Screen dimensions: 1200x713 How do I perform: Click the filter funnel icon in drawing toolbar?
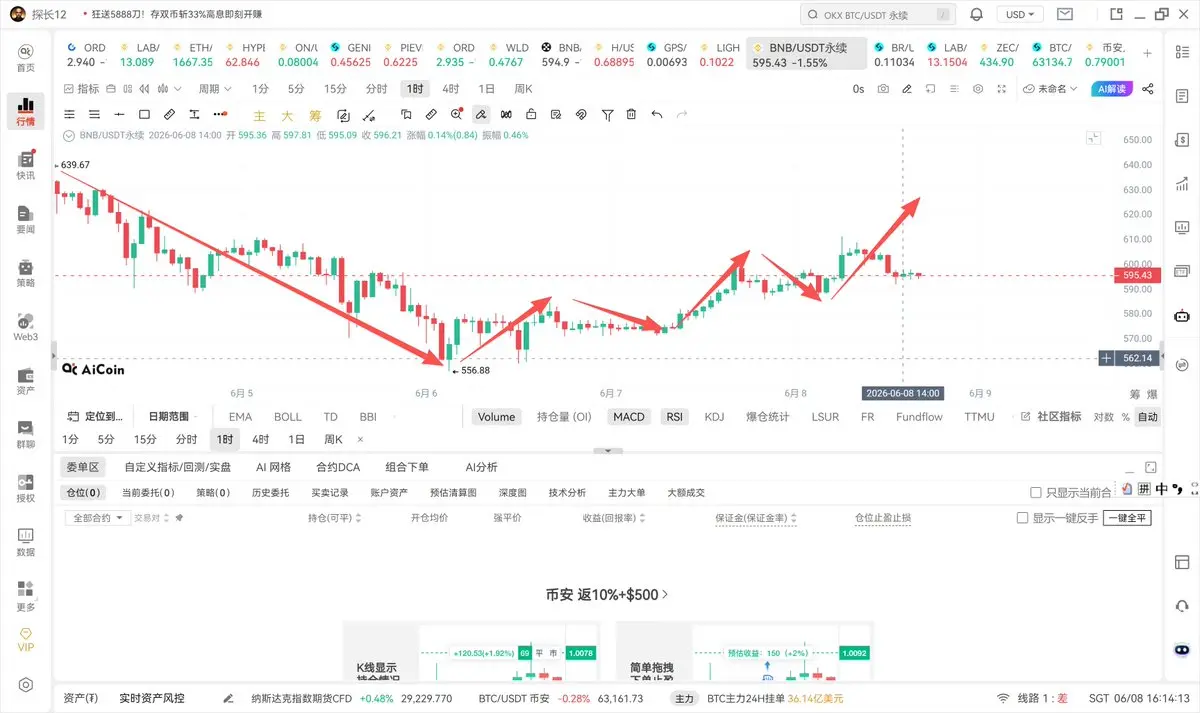[607, 115]
